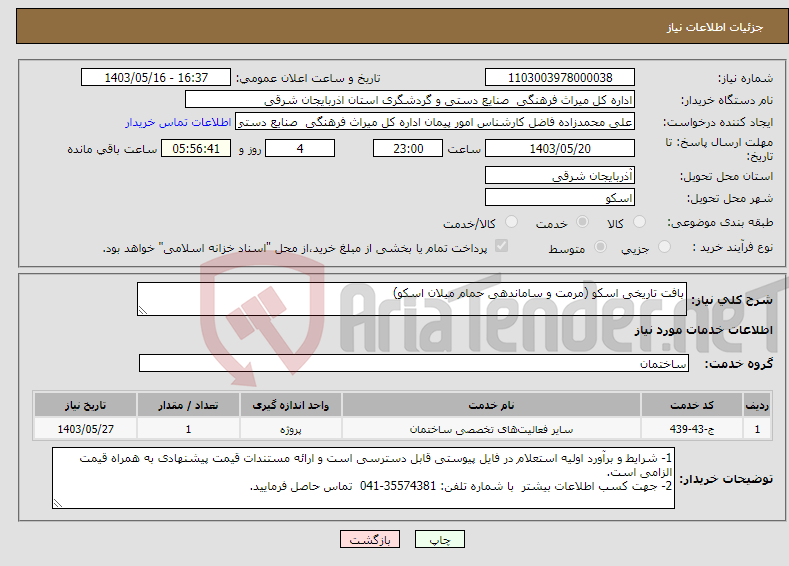This screenshot has height=566, width=789.
Task: Click the کد خدمت column header
Action: click(692, 405)
